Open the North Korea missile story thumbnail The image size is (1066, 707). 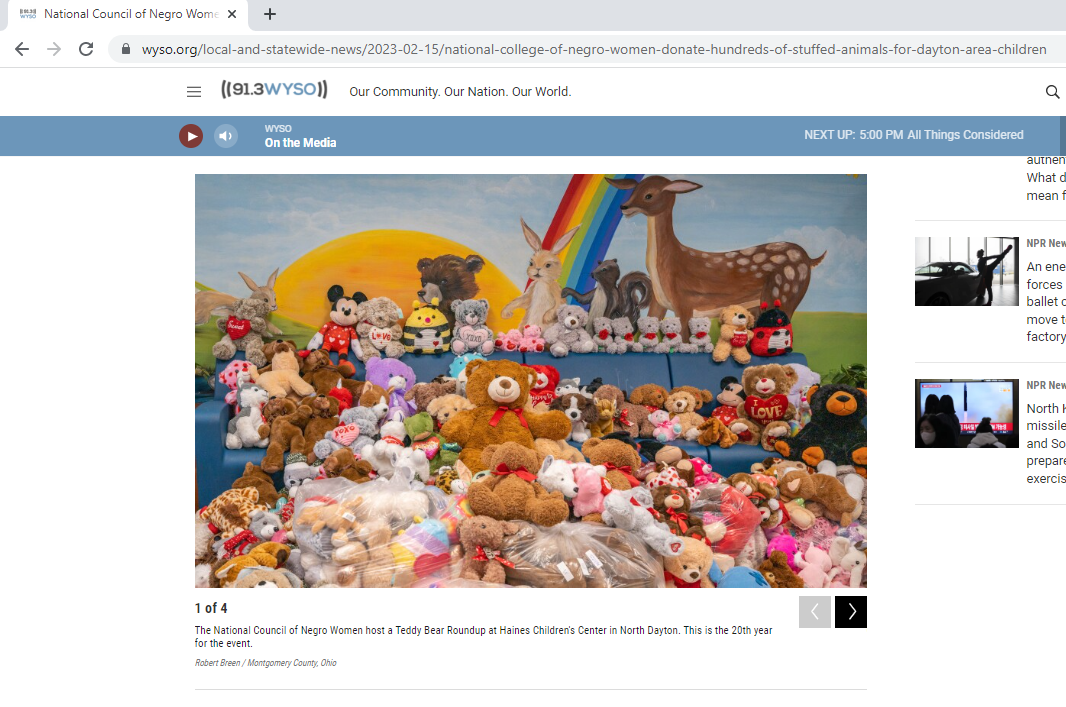(966, 413)
